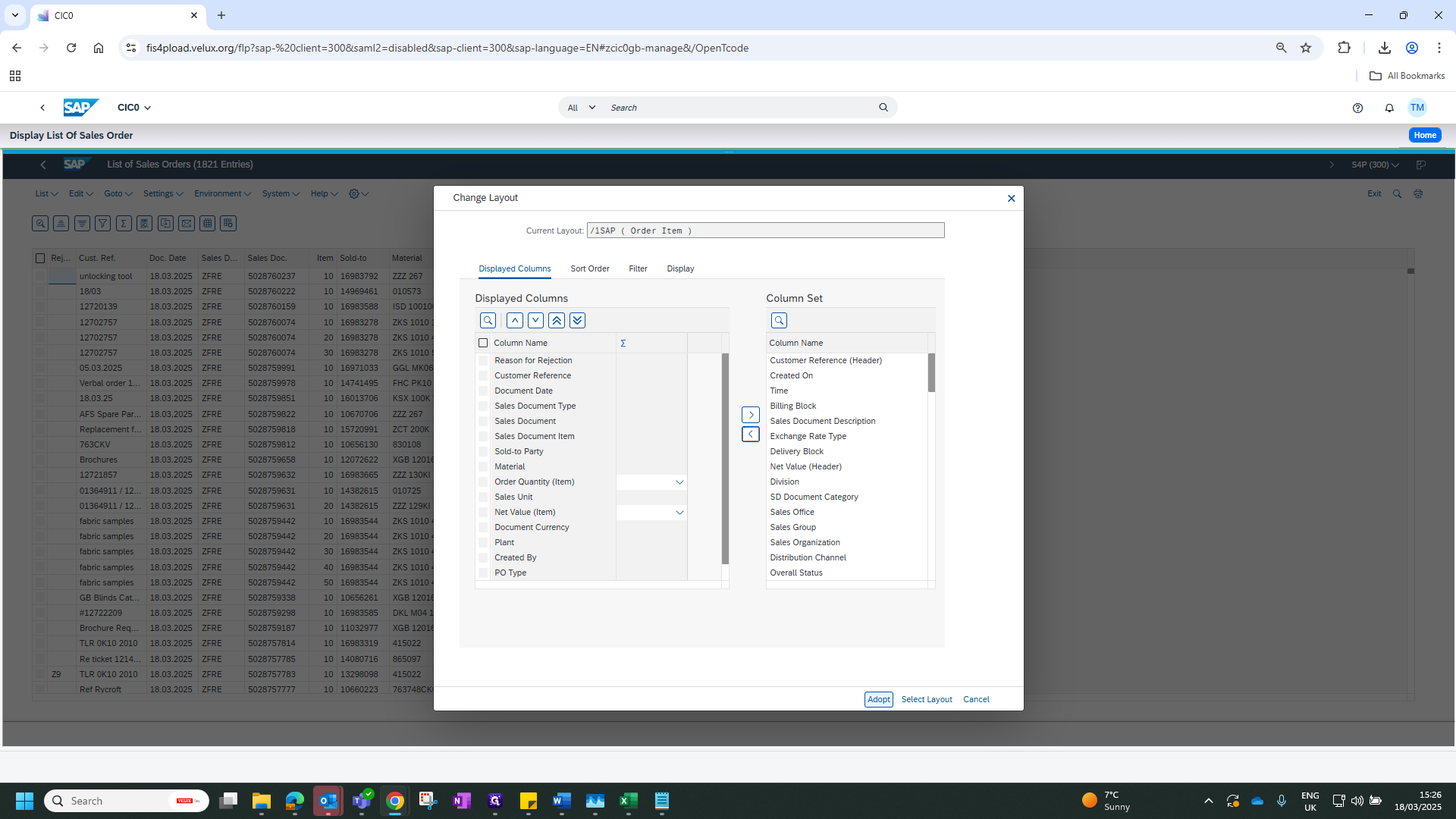Viewport: 1456px width, 819px height.
Task: Move selected column to the bottom
Action: [x=577, y=321]
